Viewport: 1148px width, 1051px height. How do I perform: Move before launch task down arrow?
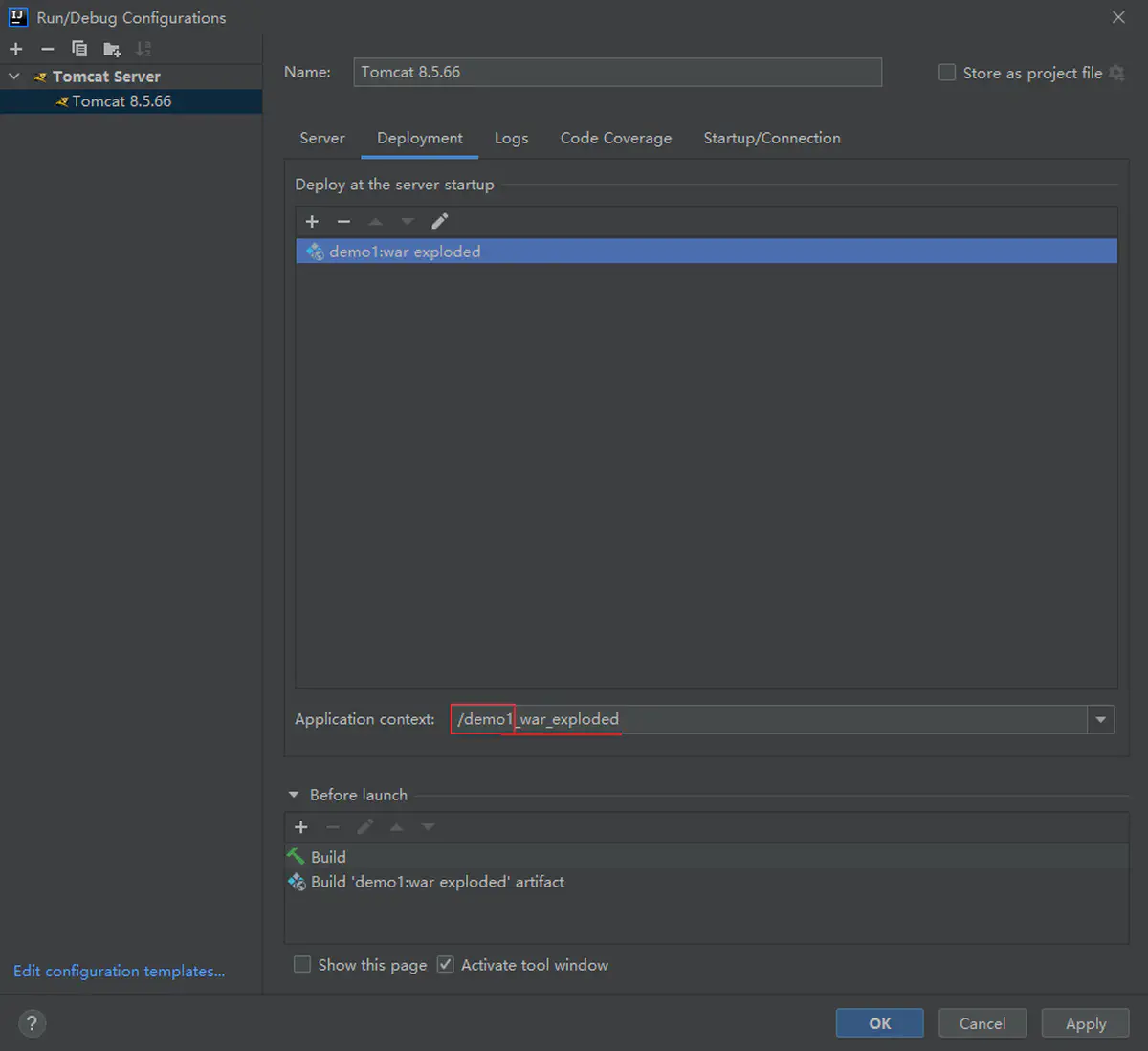(x=428, y=827)
